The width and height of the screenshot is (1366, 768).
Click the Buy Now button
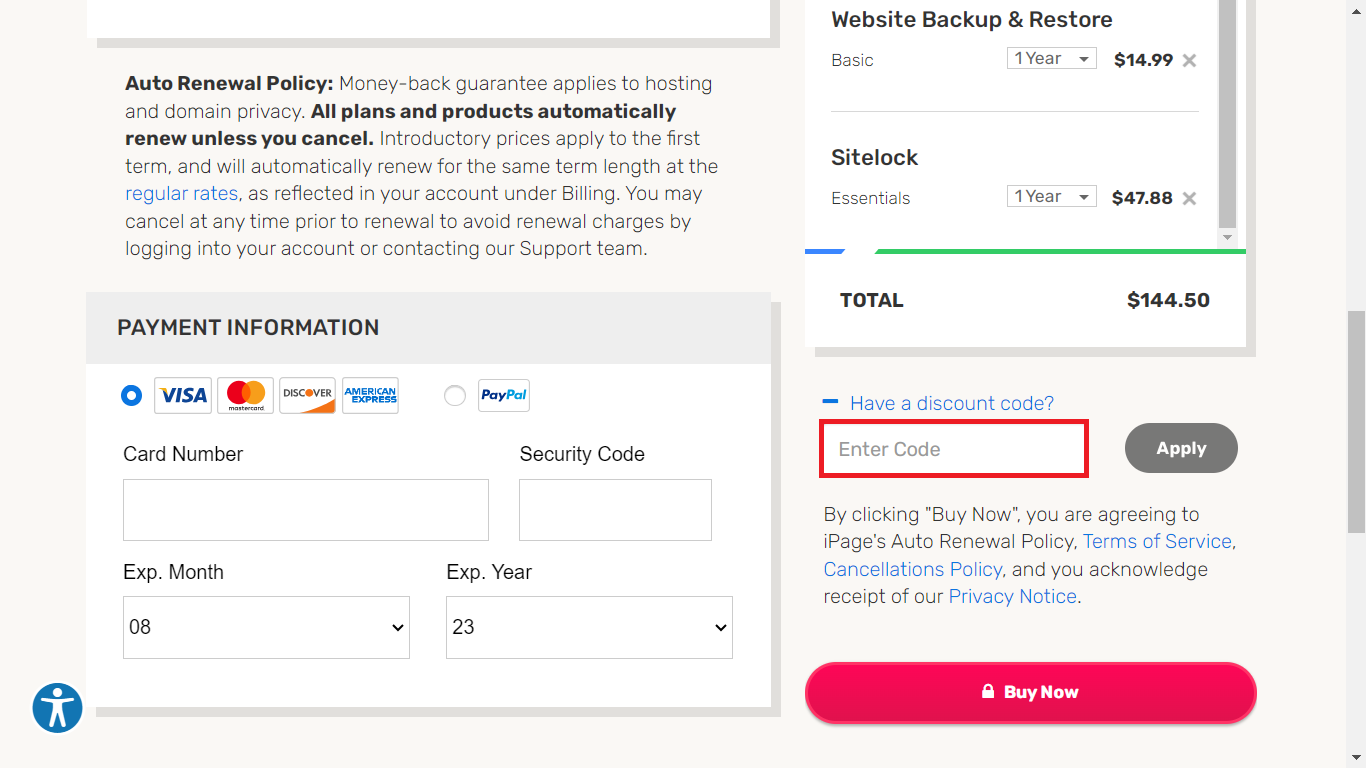pyautogui.click(x=1030, y=692)
